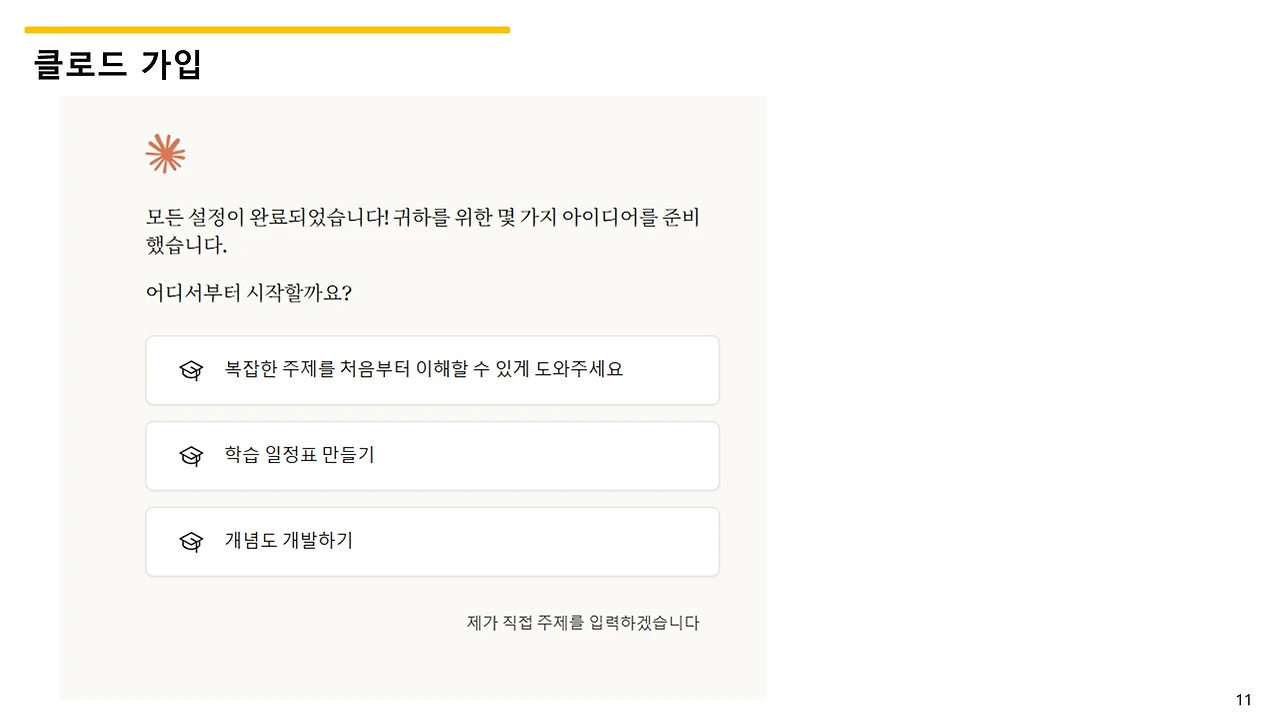Click the custom topic entry link below cards
1280x720 pixels.
(583, 622)
